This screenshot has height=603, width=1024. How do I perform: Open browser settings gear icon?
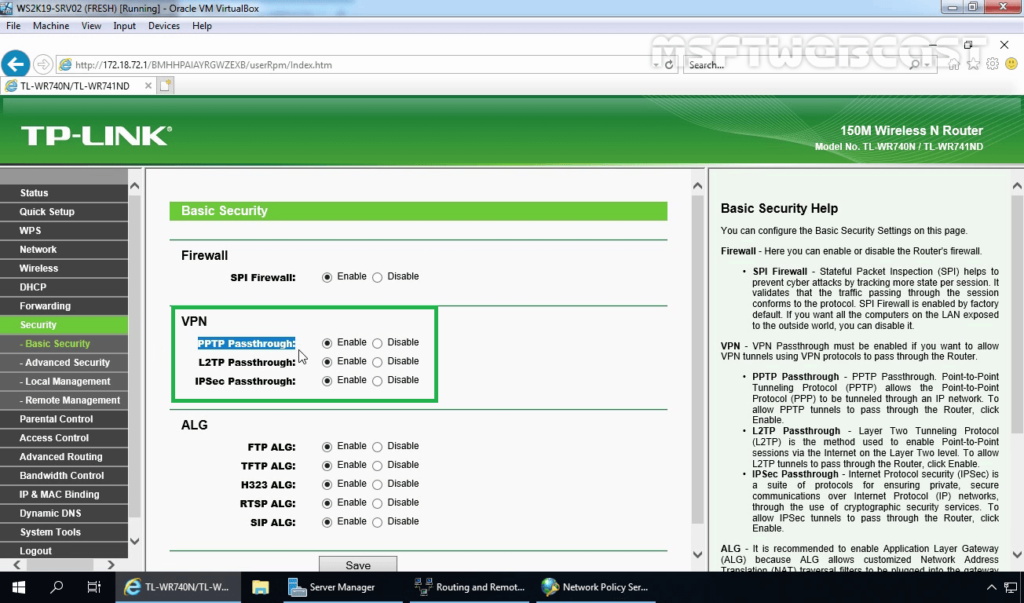click(993, 64)
